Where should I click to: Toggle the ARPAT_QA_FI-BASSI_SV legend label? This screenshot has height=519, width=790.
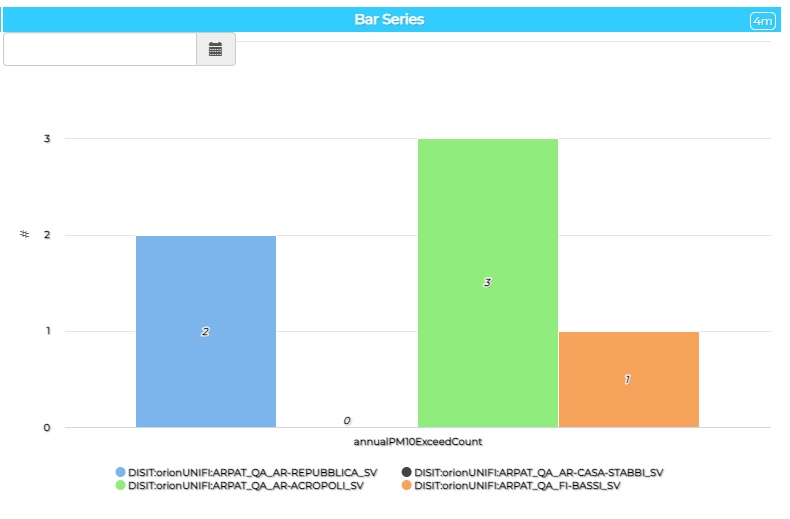tap(518, 485)
